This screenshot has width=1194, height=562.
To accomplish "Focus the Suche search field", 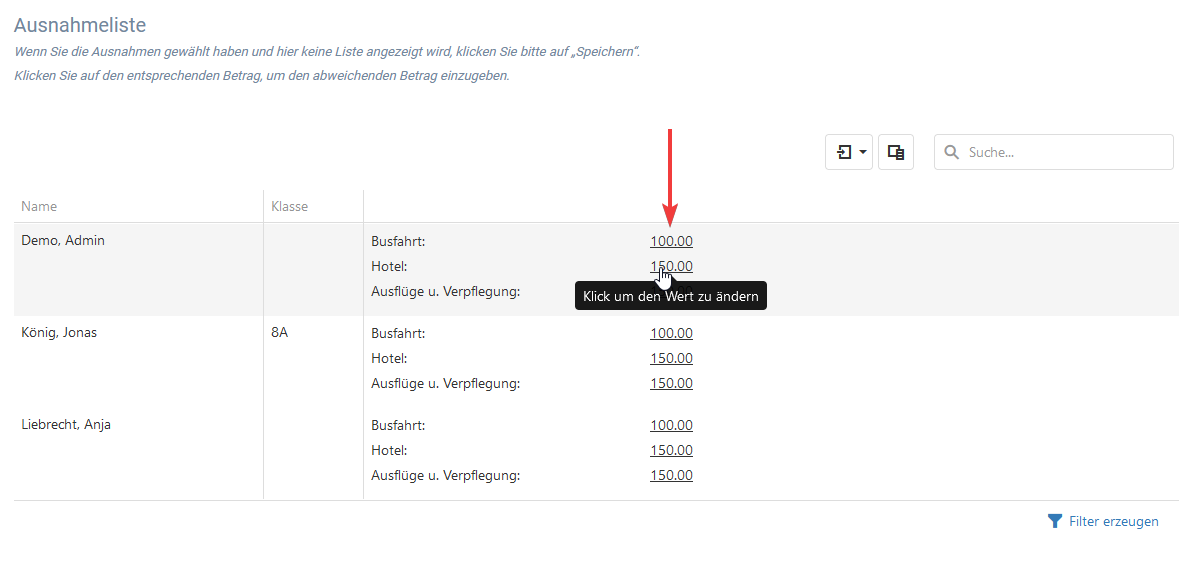I will coord(1054,152).
